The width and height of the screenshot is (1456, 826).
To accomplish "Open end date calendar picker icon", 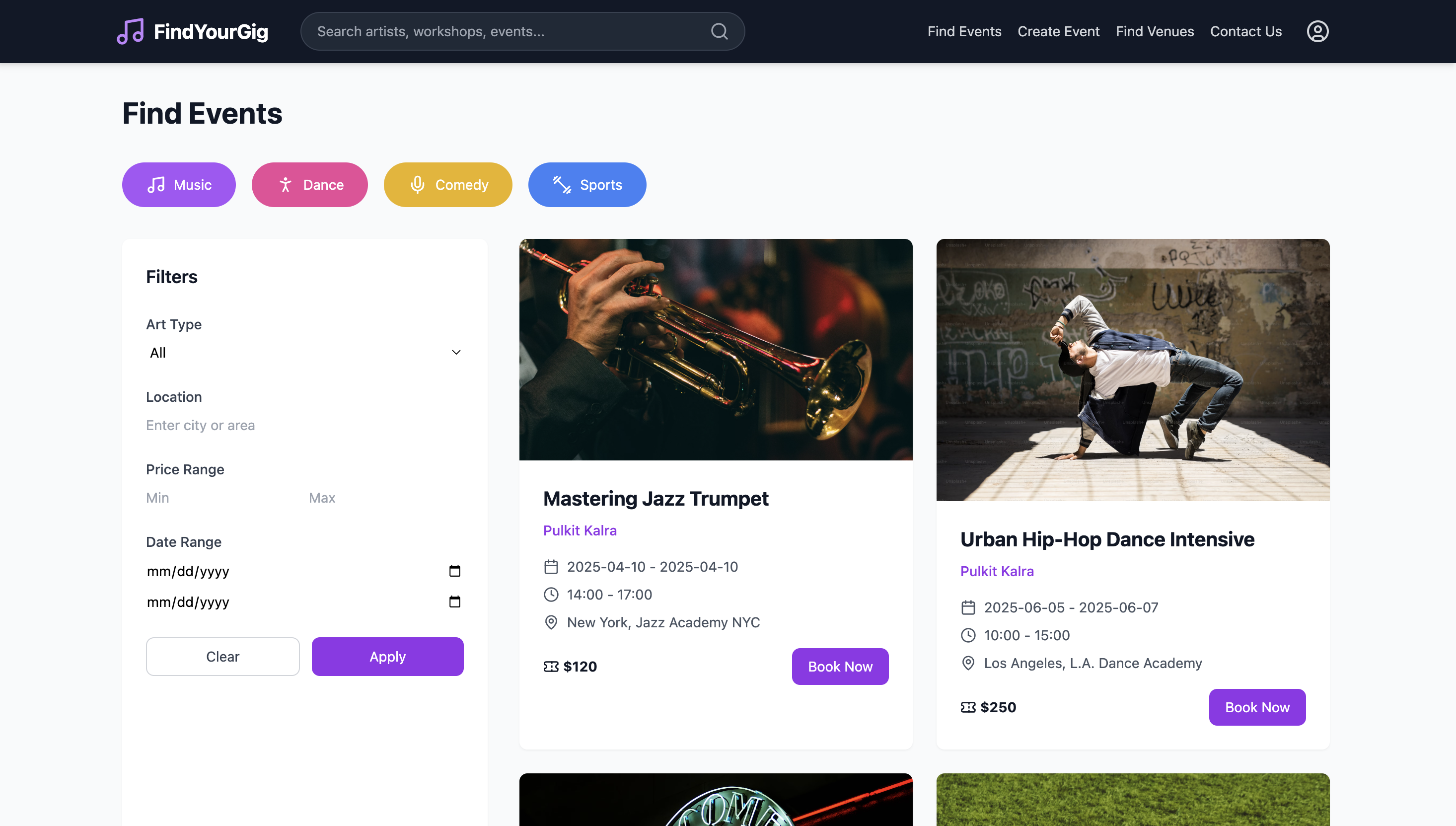I will click(454, 601).
